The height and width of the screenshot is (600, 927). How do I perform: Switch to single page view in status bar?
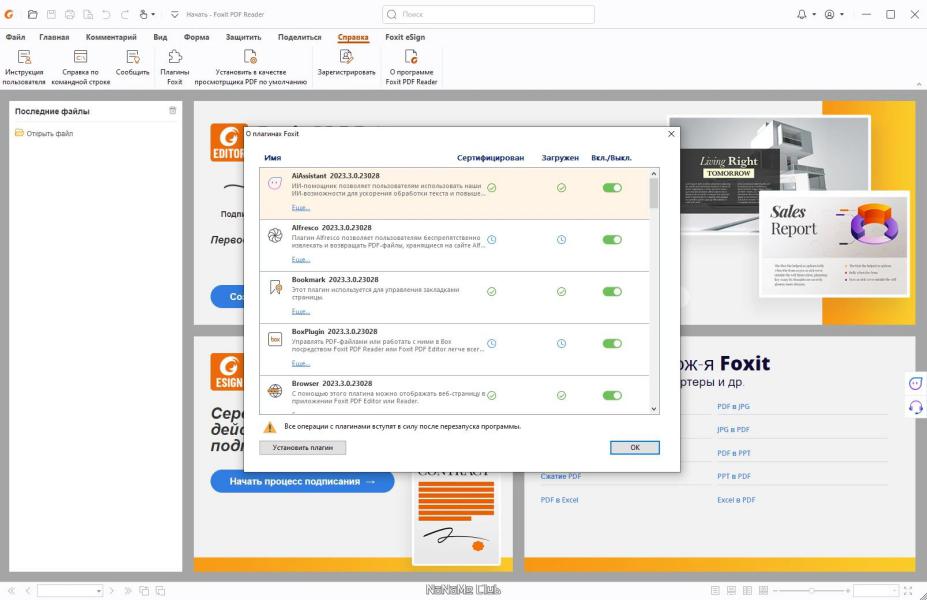(715, 591)
